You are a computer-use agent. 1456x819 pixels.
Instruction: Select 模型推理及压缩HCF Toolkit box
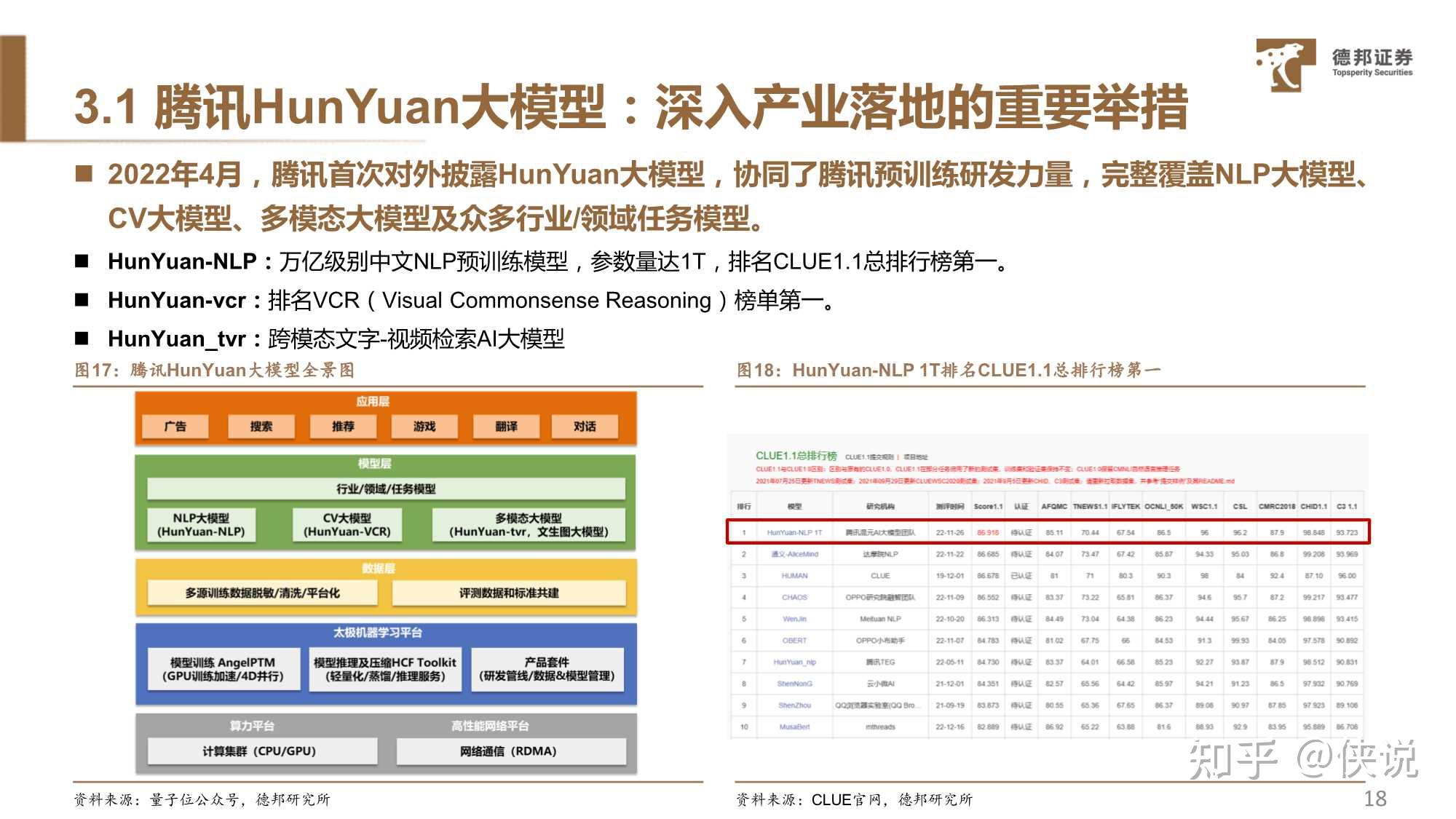click(385, 669)
